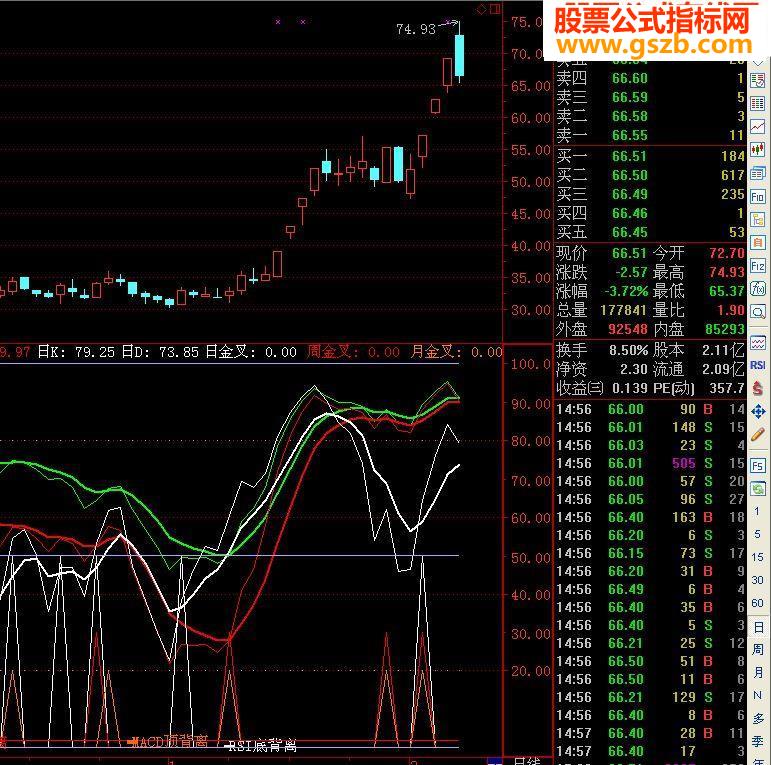Click the 卖四 66.60 ask row

point(650,78)
